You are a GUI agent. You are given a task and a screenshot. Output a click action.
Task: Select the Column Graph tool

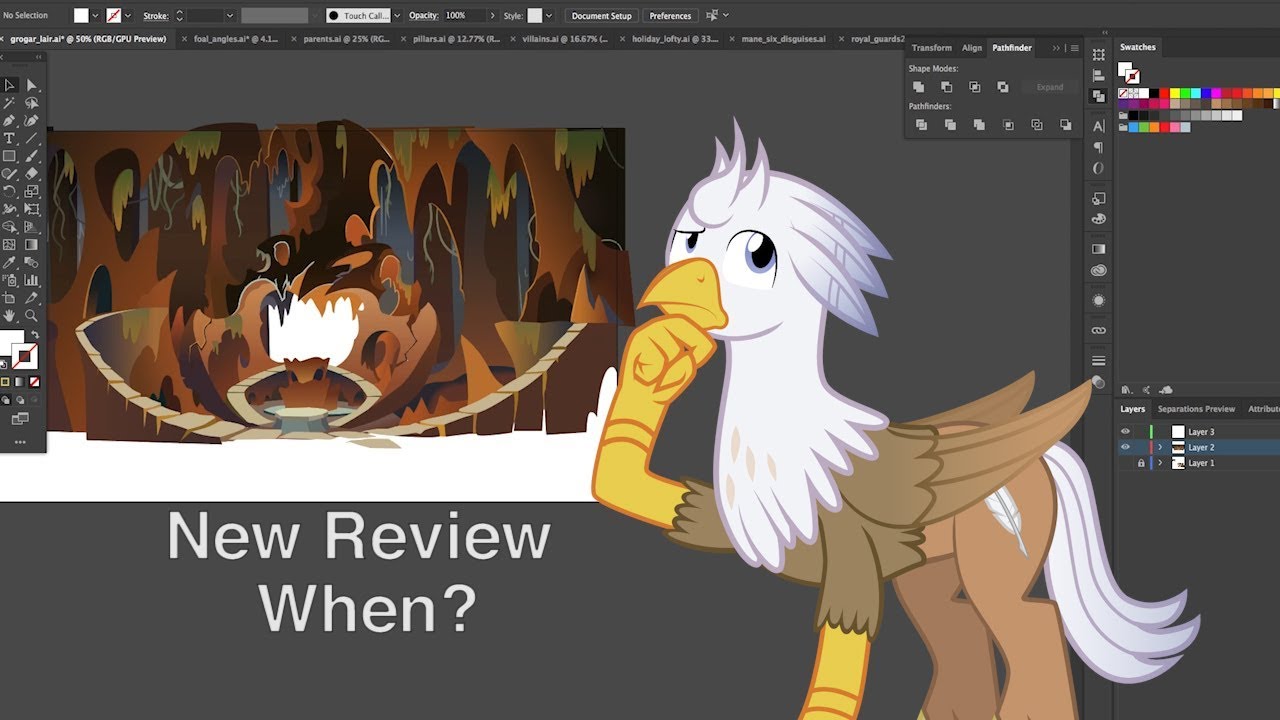32,280
